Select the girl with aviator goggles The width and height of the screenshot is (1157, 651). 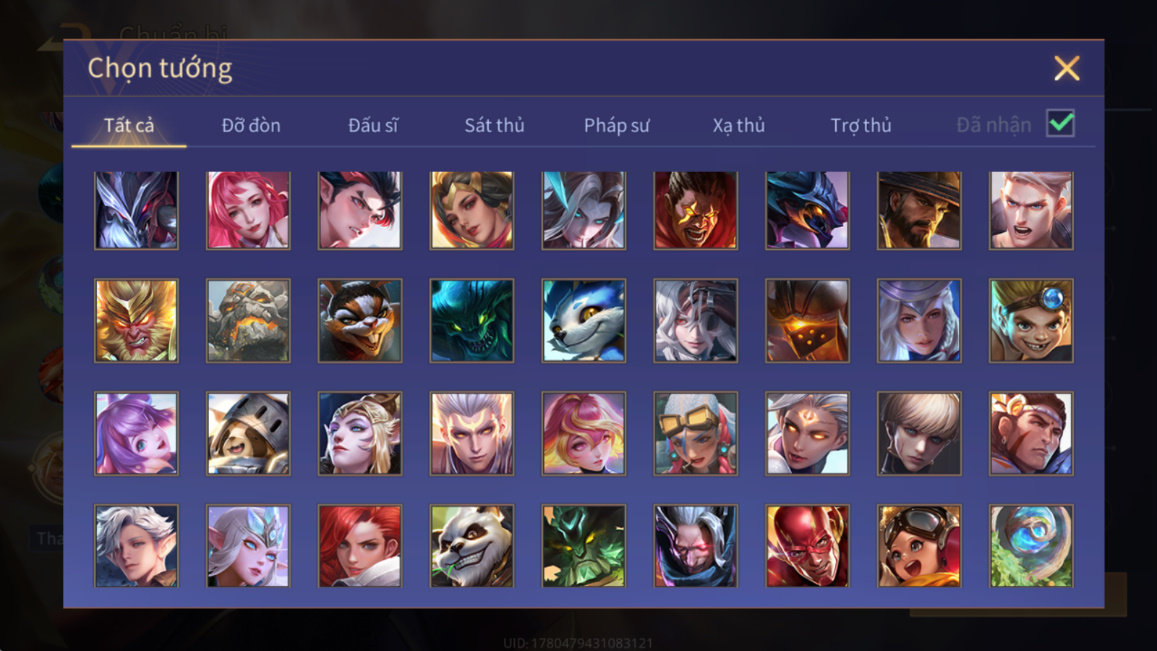click(x=919, y=546)
